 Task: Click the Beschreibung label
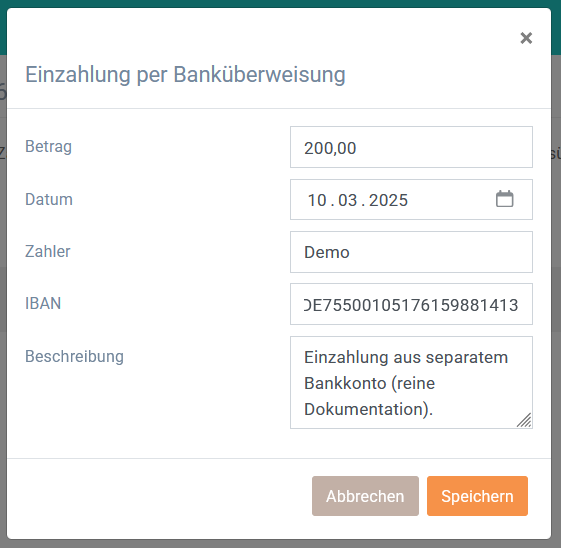coord(74,357)
